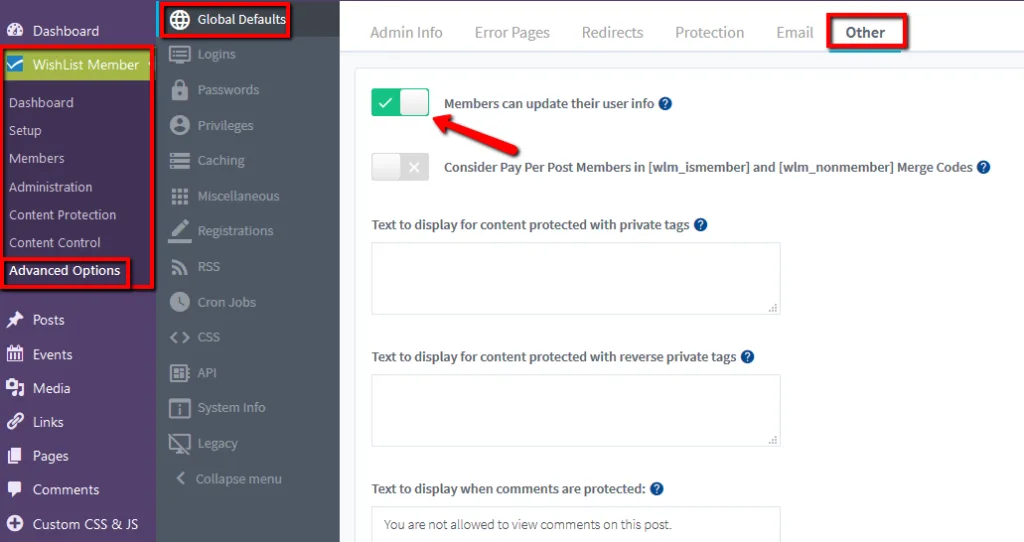This screenshot has width=1024, height=542.
Task: Click help icon beside private tags text label
Action: pos(700,225)
